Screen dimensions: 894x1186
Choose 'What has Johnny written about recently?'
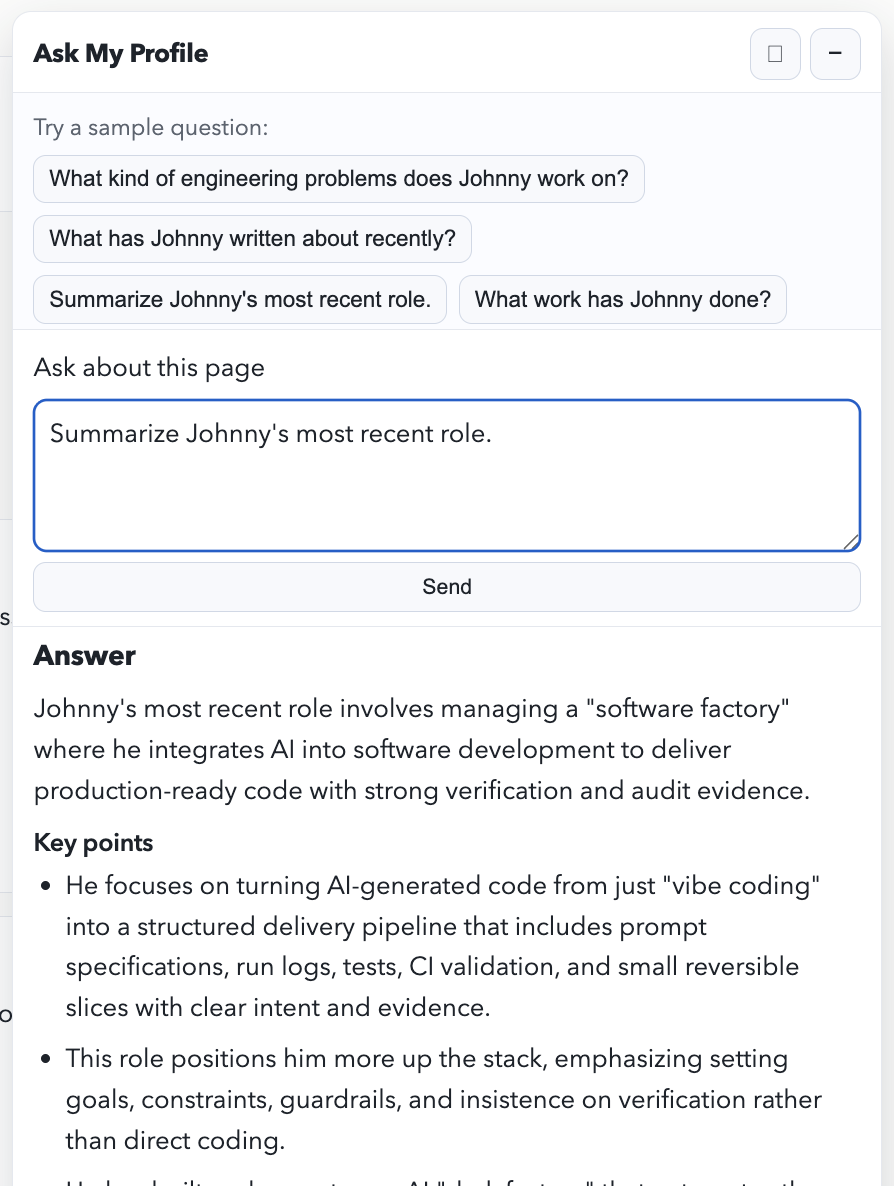(x=252, y=239)
